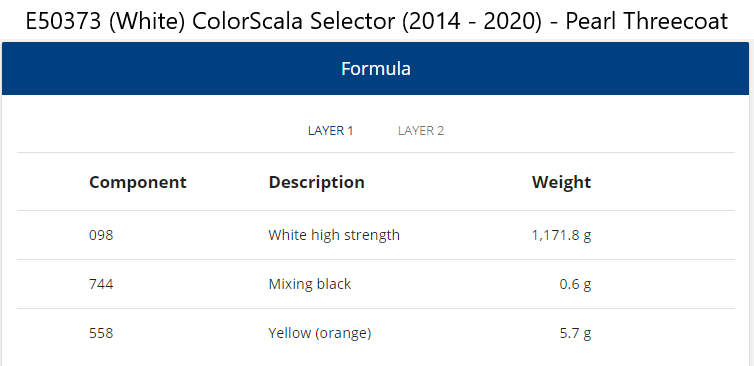754x366 pixels.
Task: Switch to the LAYER 2 tab
Action: coord(421,131)
